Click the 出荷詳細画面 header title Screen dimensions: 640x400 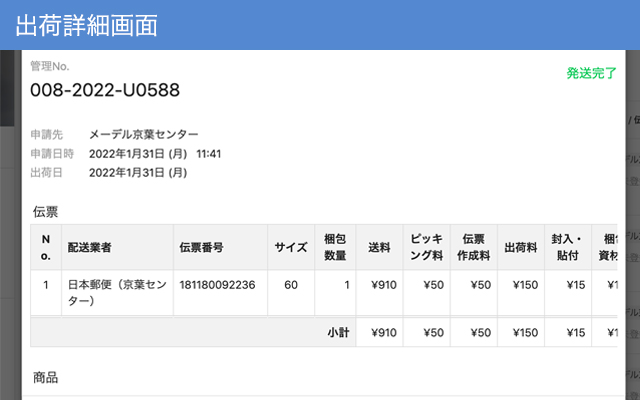pos(87,26)
